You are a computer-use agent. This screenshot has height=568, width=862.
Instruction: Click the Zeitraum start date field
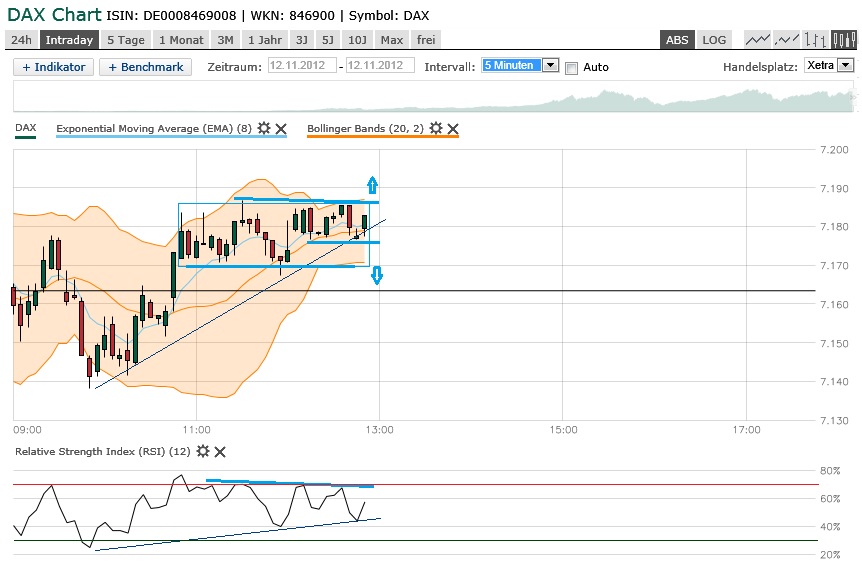302,65
